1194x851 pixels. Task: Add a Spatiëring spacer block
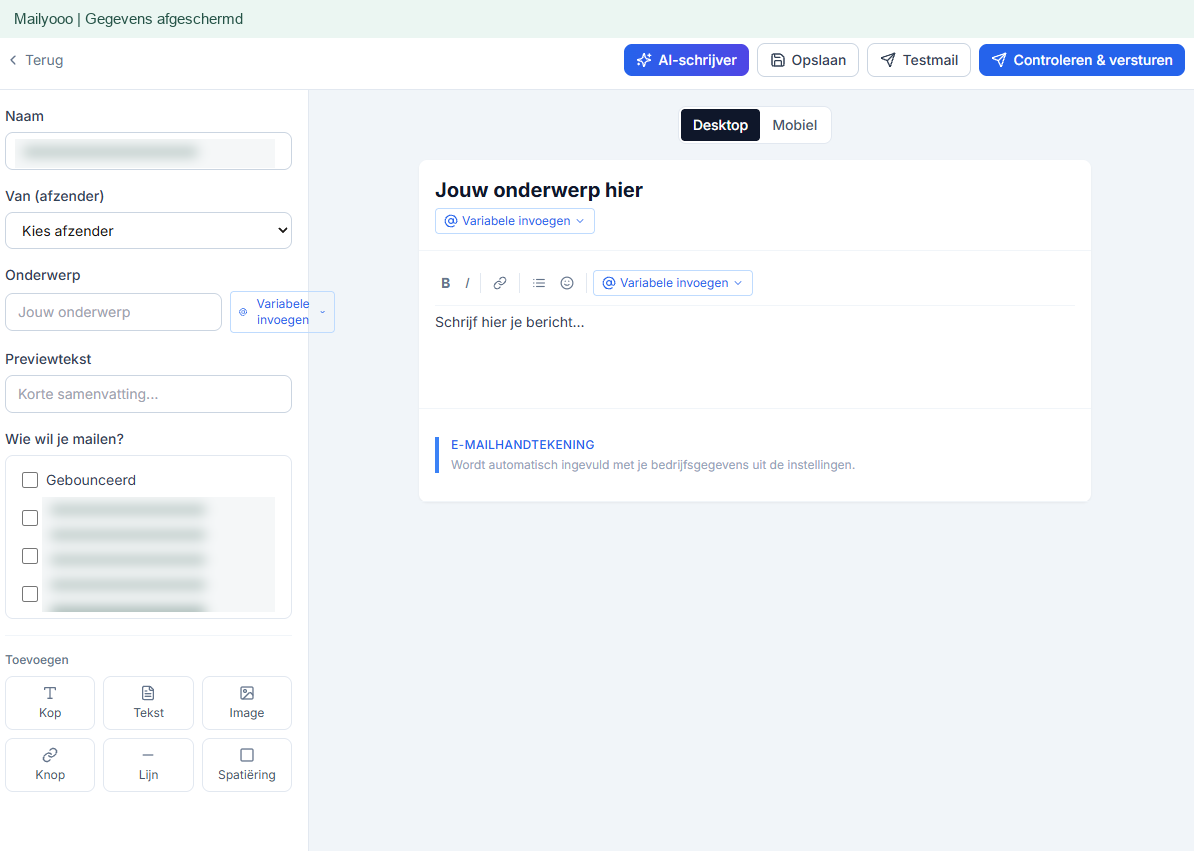click(247, 765)
